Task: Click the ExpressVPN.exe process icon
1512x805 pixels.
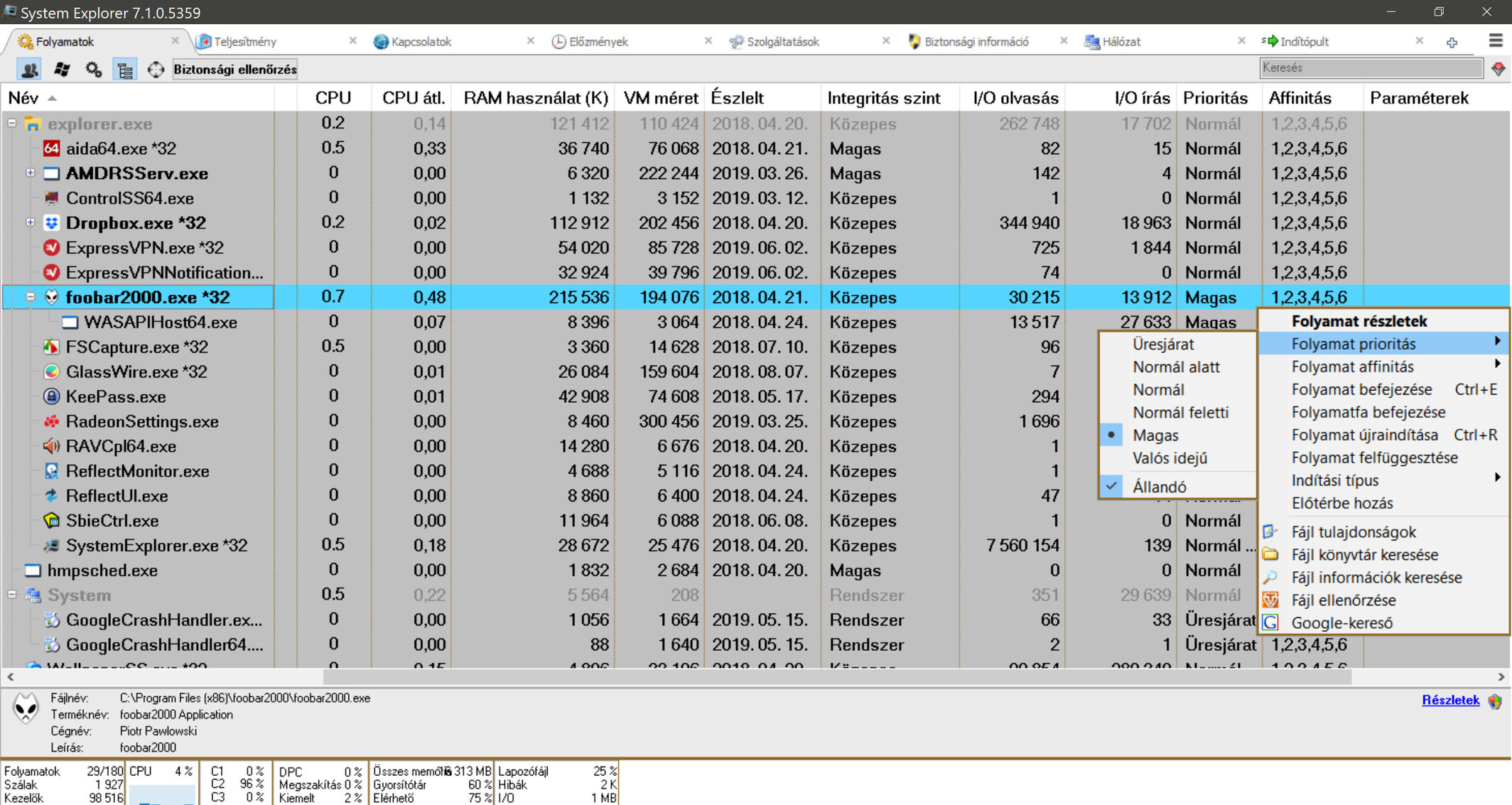Action: pyautogui.click(x=51, y=247)
